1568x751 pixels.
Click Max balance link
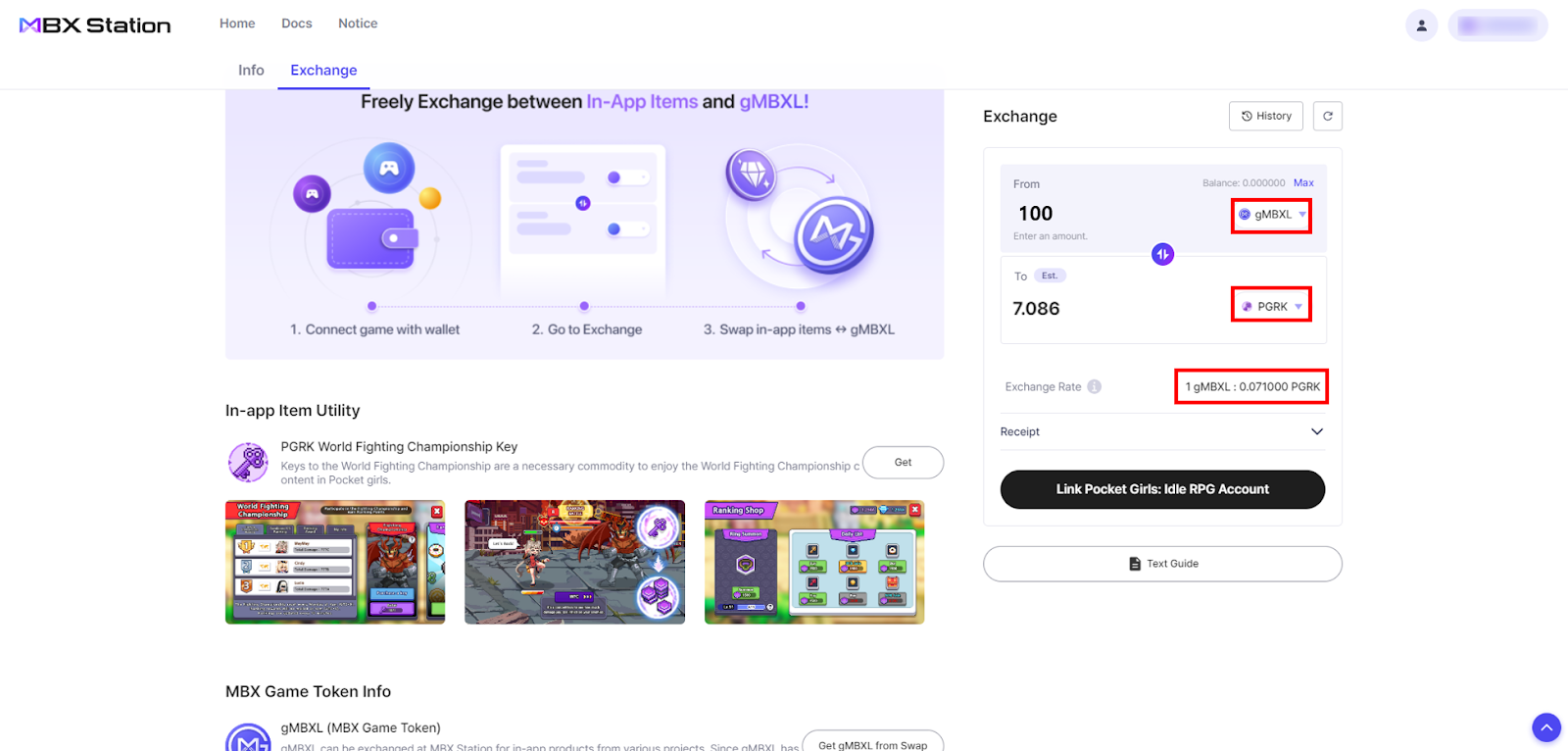(1303, 183)
